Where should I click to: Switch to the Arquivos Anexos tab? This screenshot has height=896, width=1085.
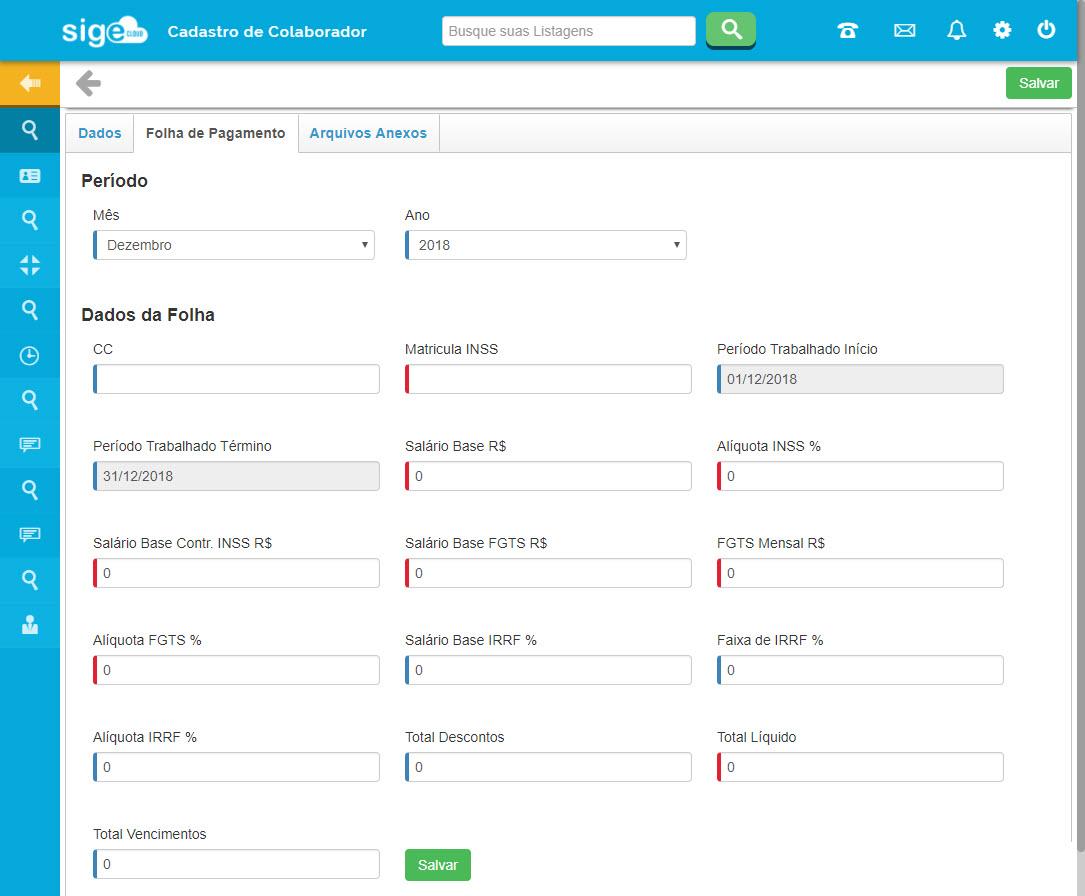[368, 133]
